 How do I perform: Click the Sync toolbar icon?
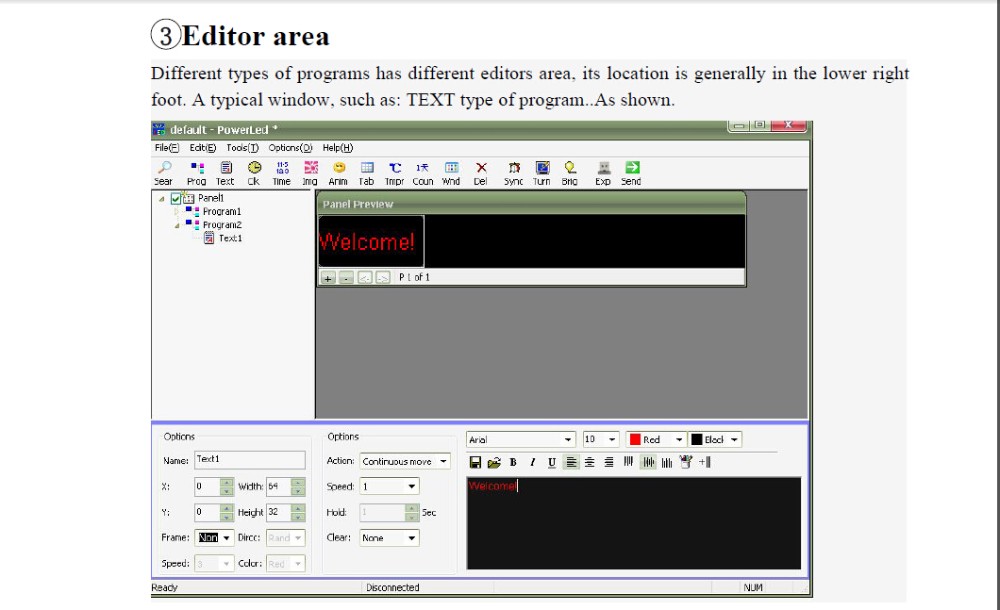point(514,169)
